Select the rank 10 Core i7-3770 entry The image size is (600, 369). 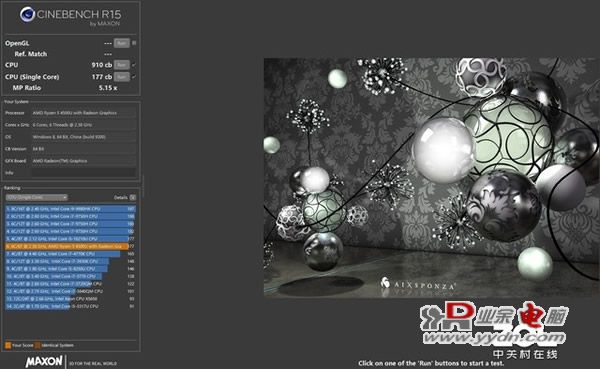pyautogui.click(x=70, y=276)
